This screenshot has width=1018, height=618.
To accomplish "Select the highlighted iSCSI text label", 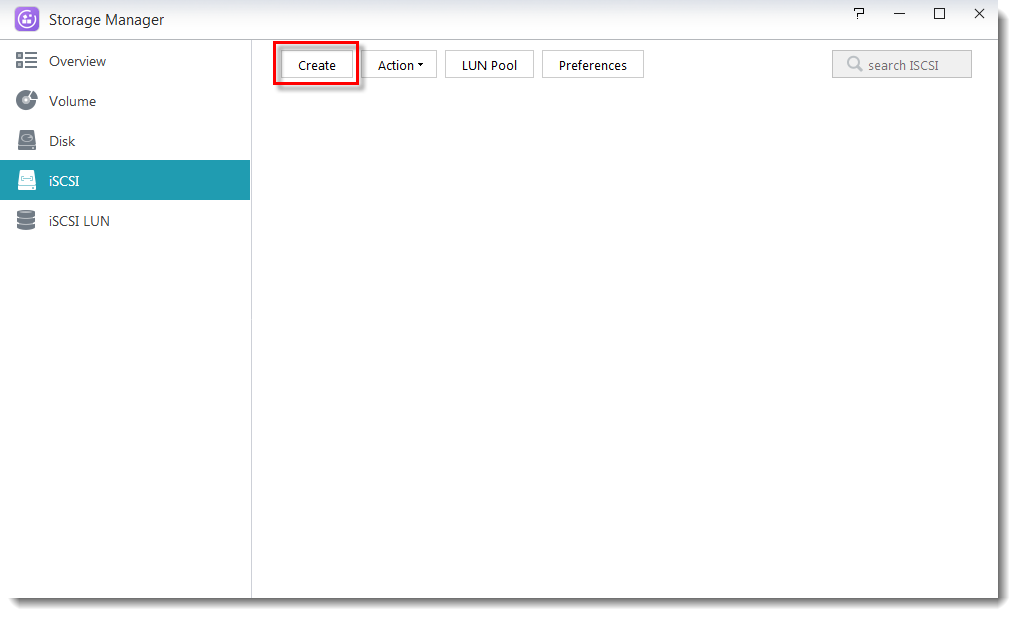I will [64, 181].
